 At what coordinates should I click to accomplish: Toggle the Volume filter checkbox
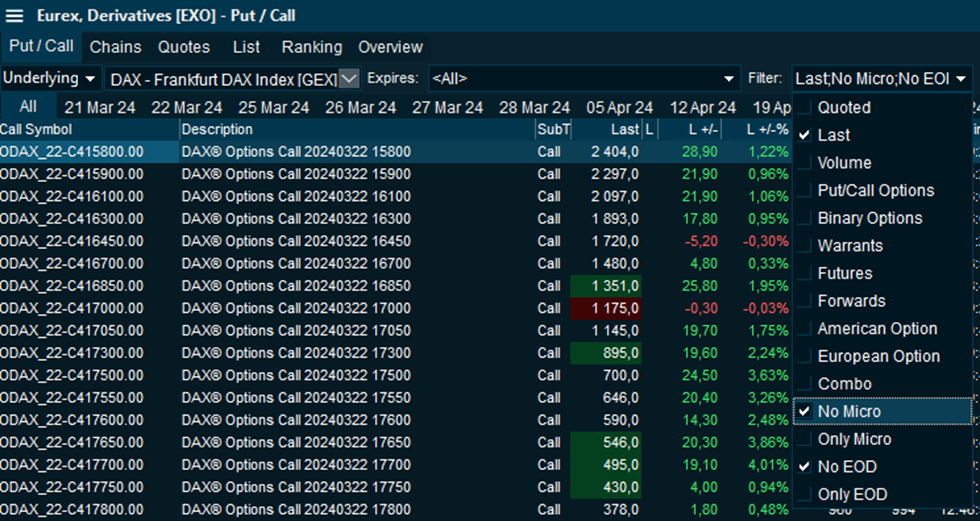pos(805,163)
